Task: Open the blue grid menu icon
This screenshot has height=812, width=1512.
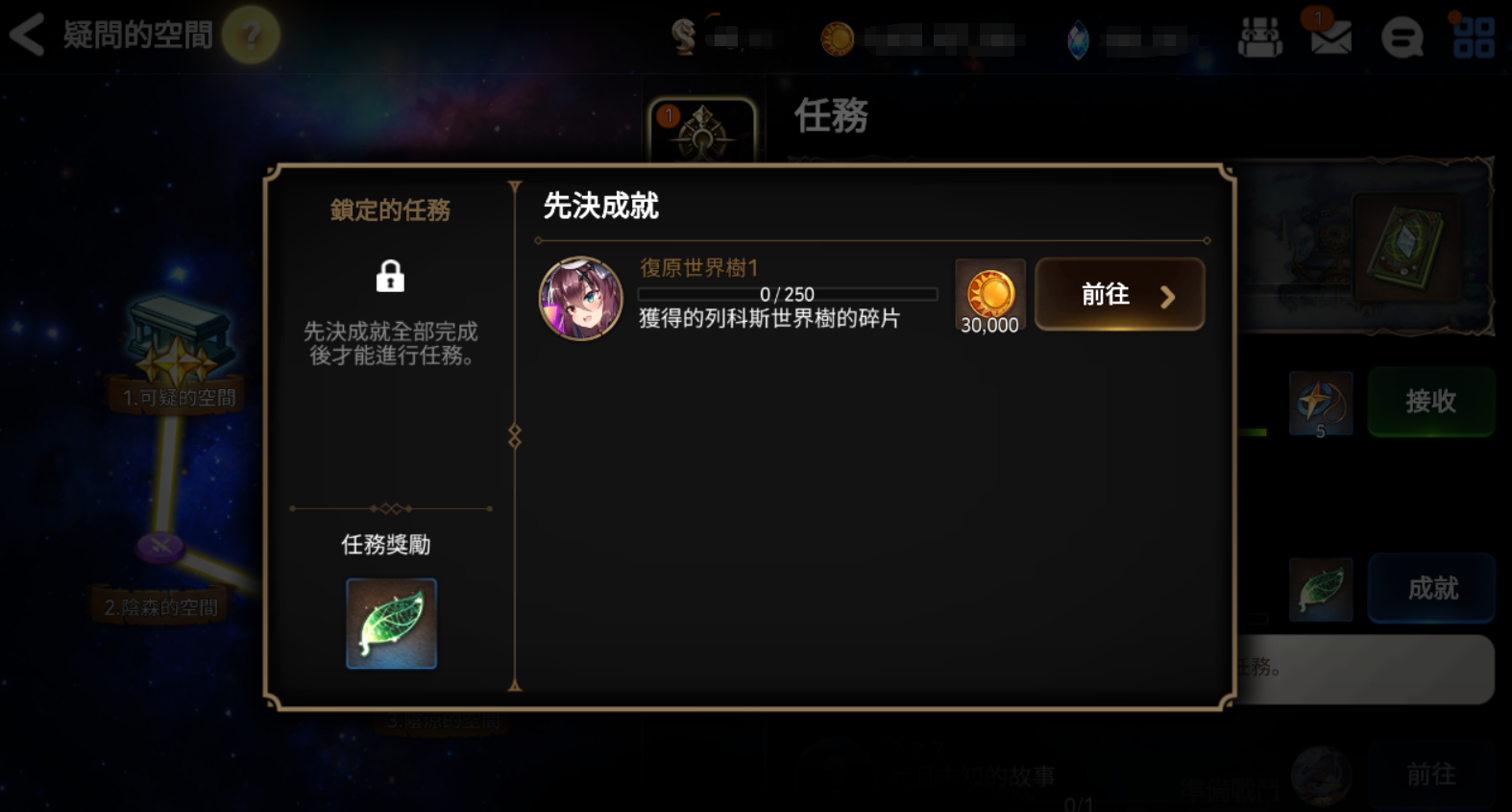Action: (1474, 37)
